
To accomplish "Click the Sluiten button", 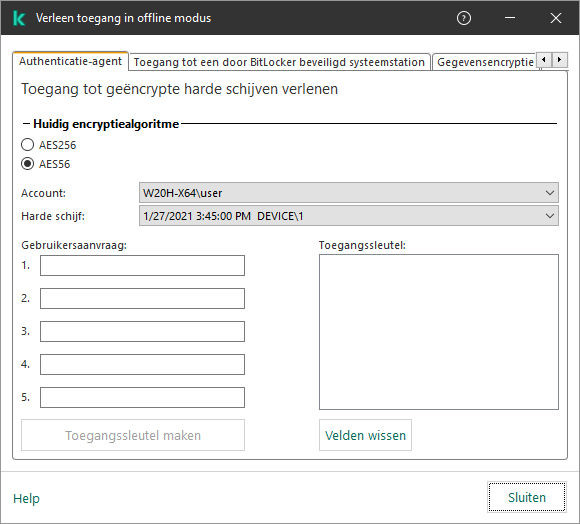I will pos(527,497).
